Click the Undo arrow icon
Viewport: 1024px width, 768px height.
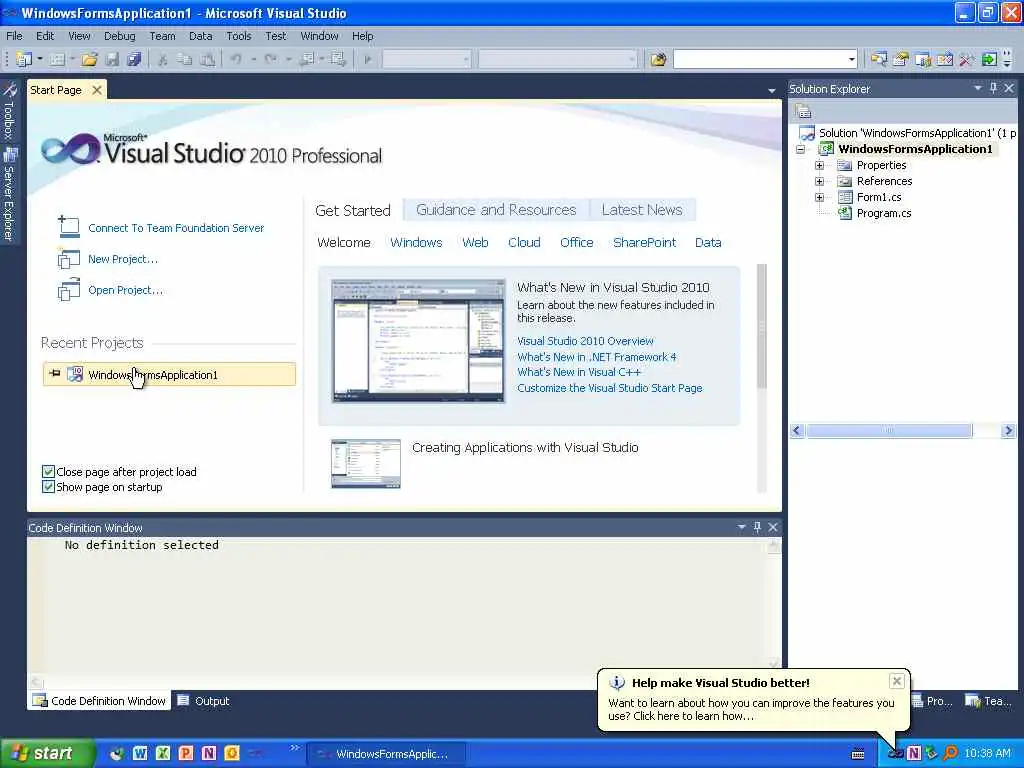(236, 59)
